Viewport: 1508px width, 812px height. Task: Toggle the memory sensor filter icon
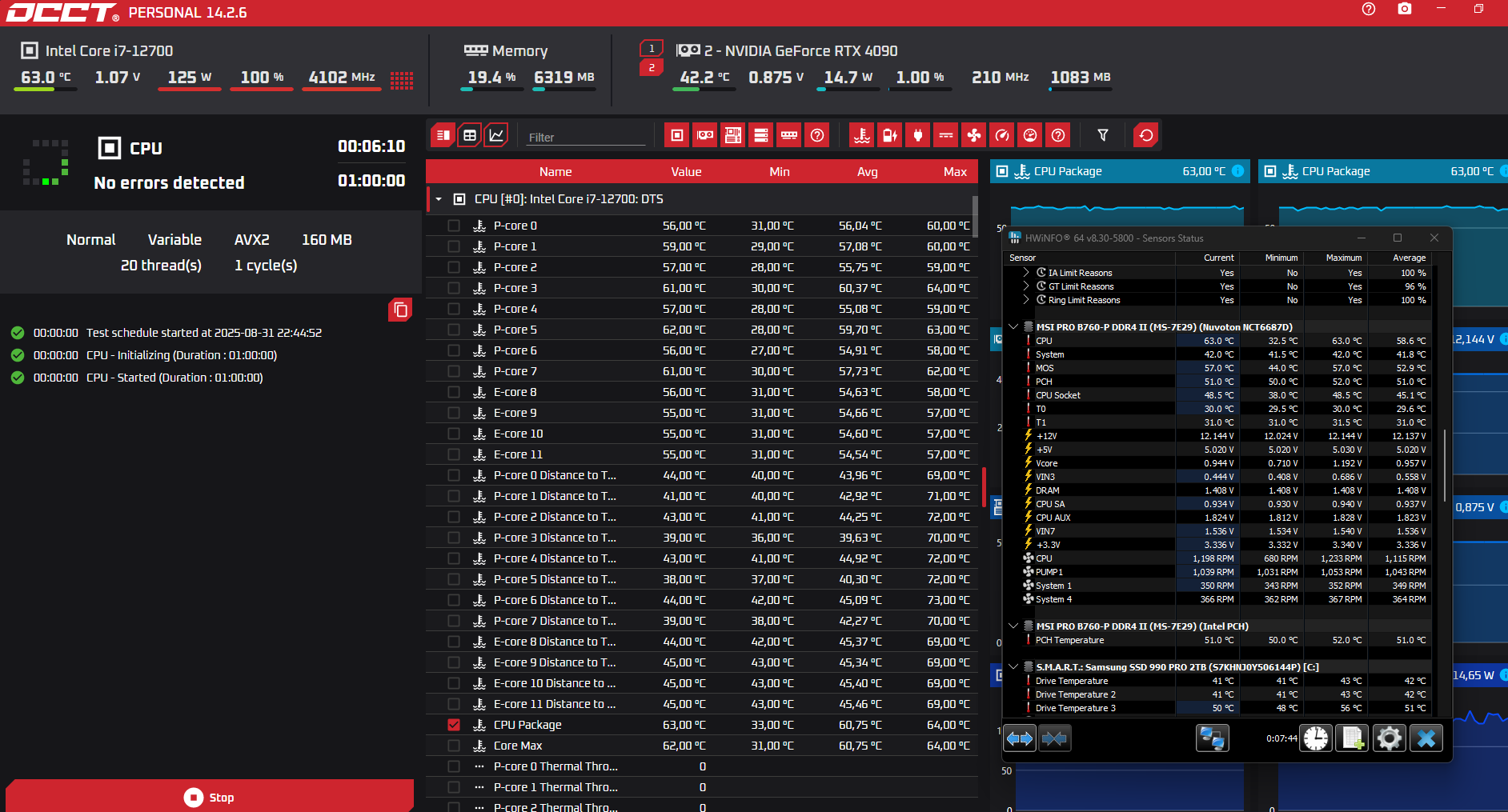[x=789, y=135]
